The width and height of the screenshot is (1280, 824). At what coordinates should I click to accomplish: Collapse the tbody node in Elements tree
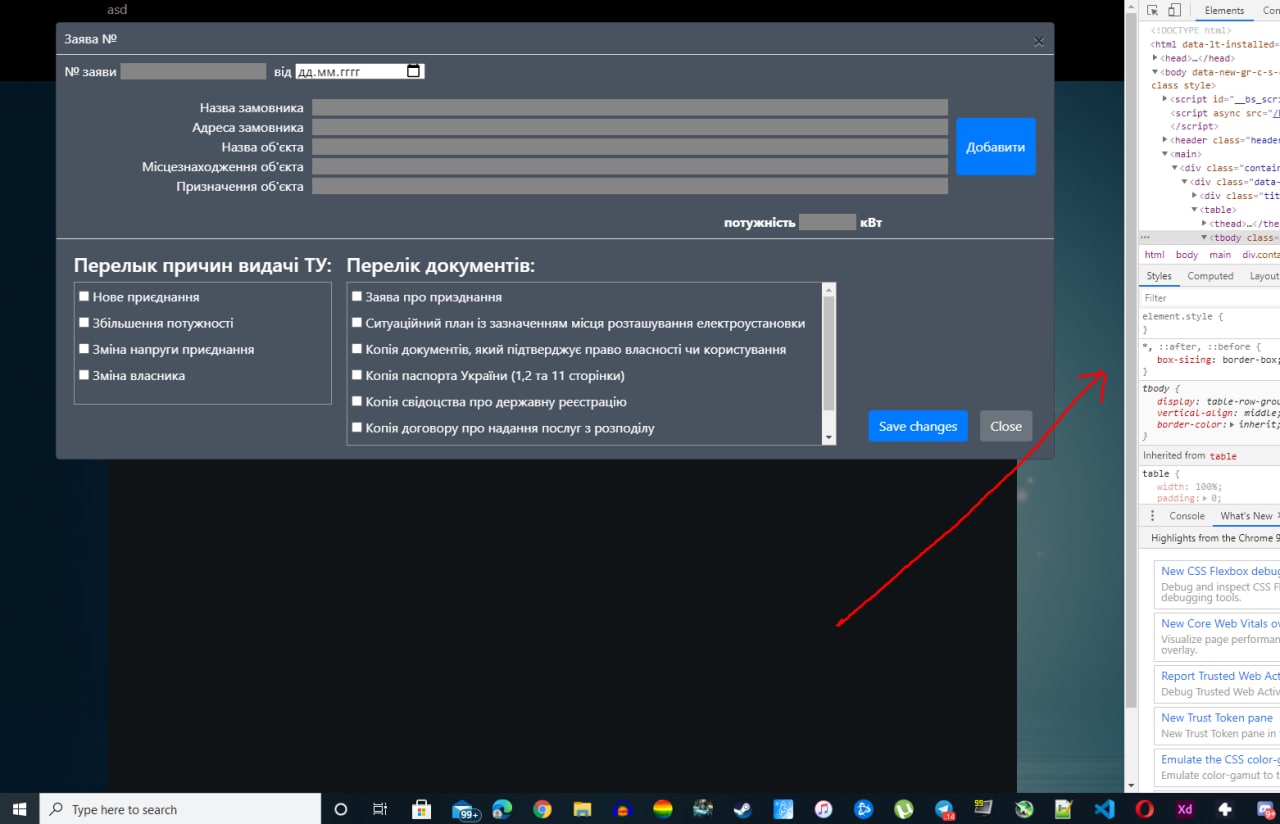1205,238
